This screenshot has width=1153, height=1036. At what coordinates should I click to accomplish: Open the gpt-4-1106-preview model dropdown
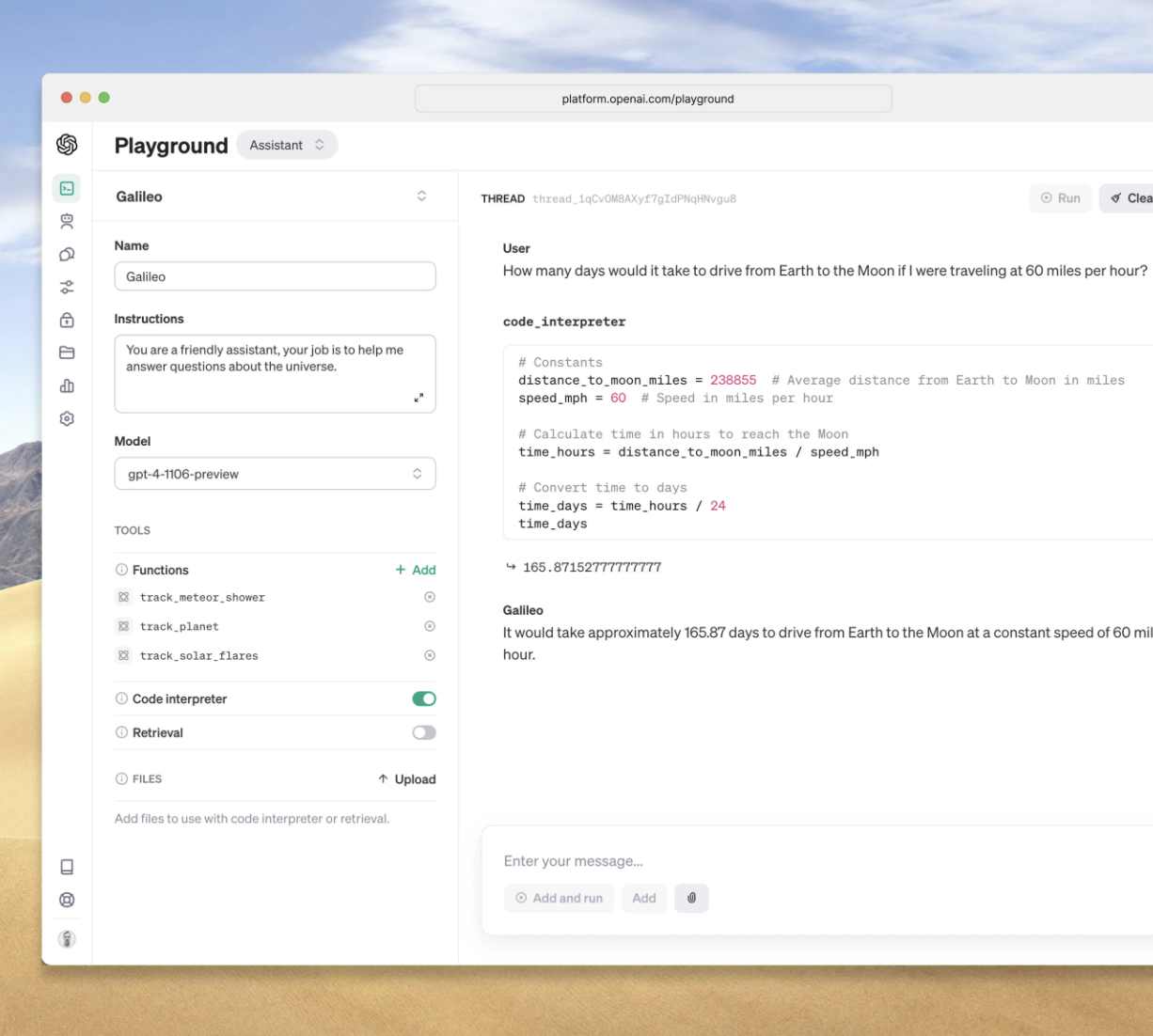tap(275, 474)
